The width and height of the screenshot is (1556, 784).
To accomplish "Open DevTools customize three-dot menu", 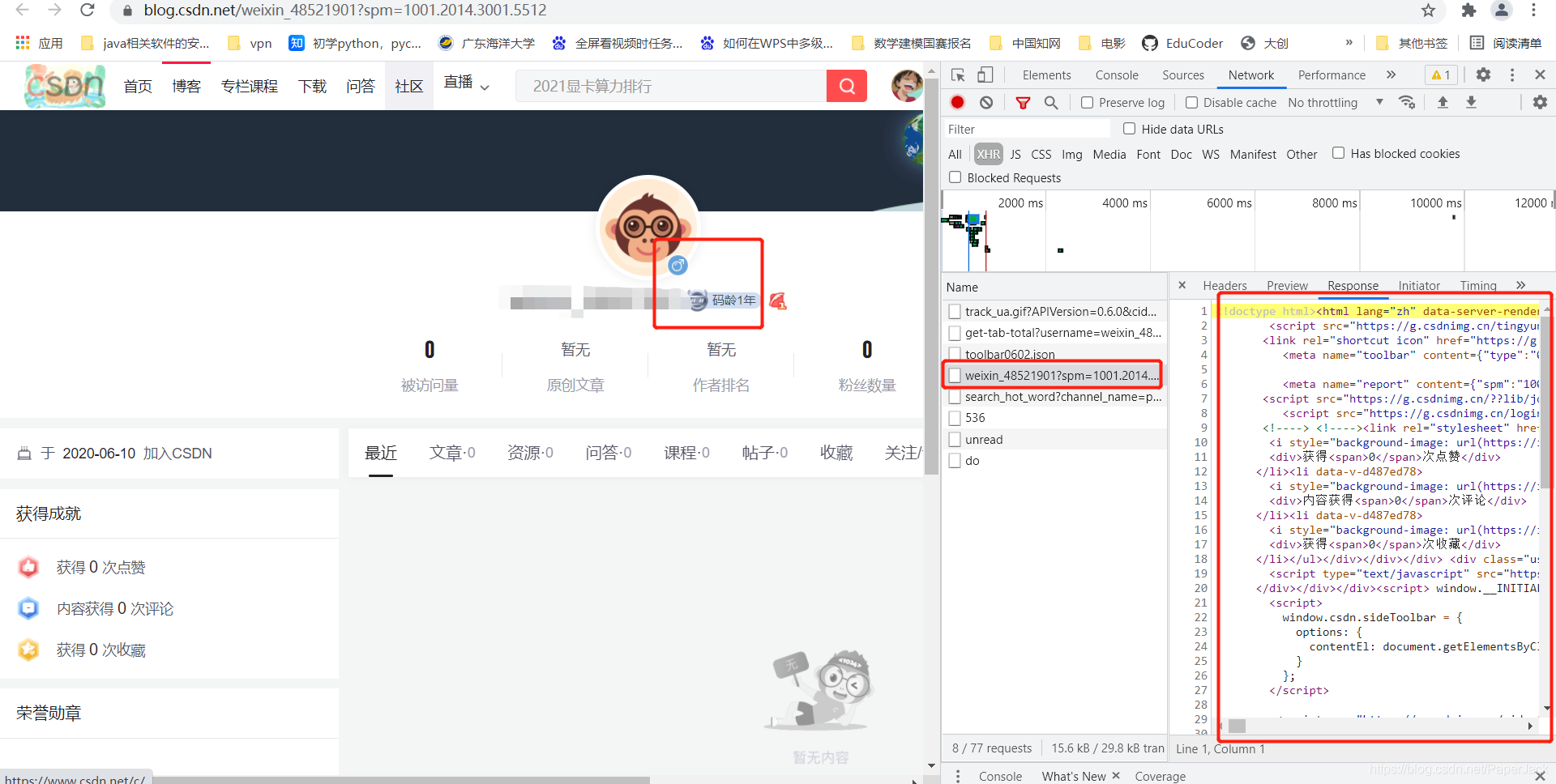I will coord(1512,75).
